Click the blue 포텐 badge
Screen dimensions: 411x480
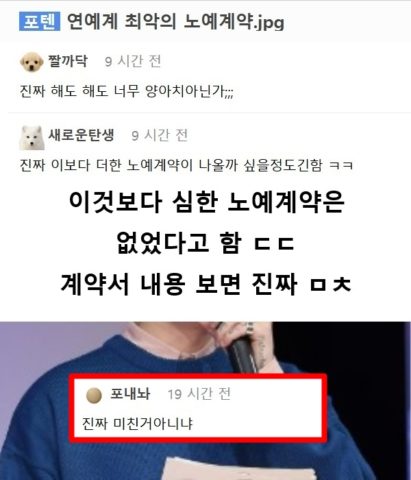39,21
